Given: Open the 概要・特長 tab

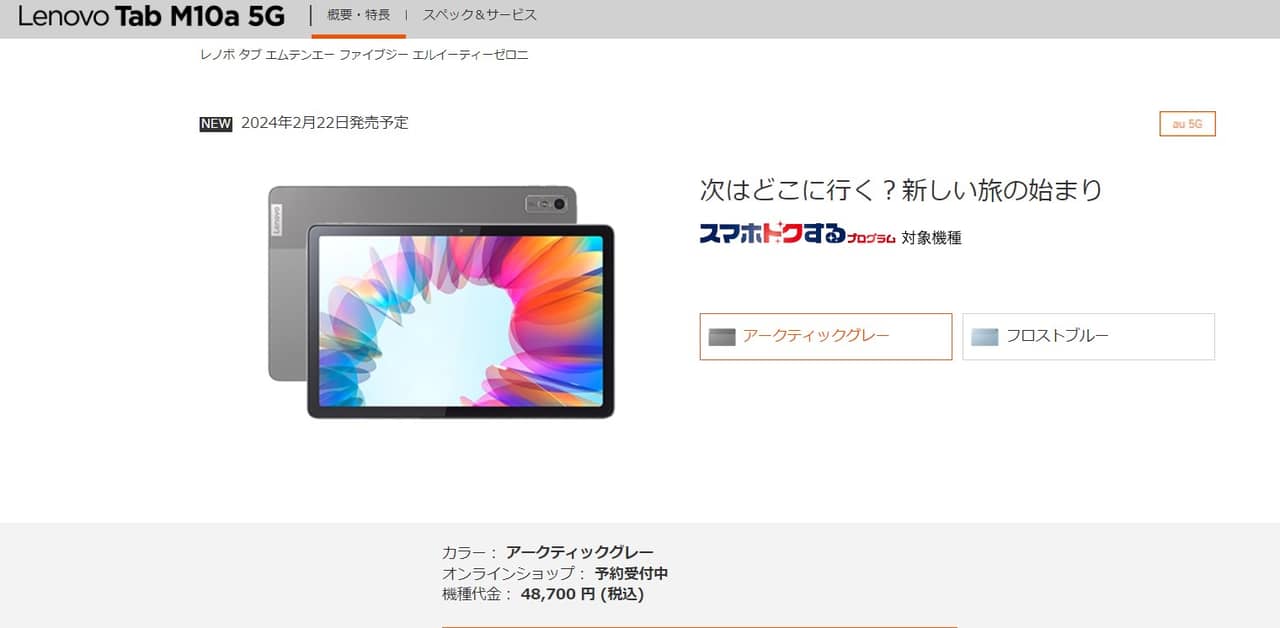Looking at the screenshot, I should pos(359,15).
